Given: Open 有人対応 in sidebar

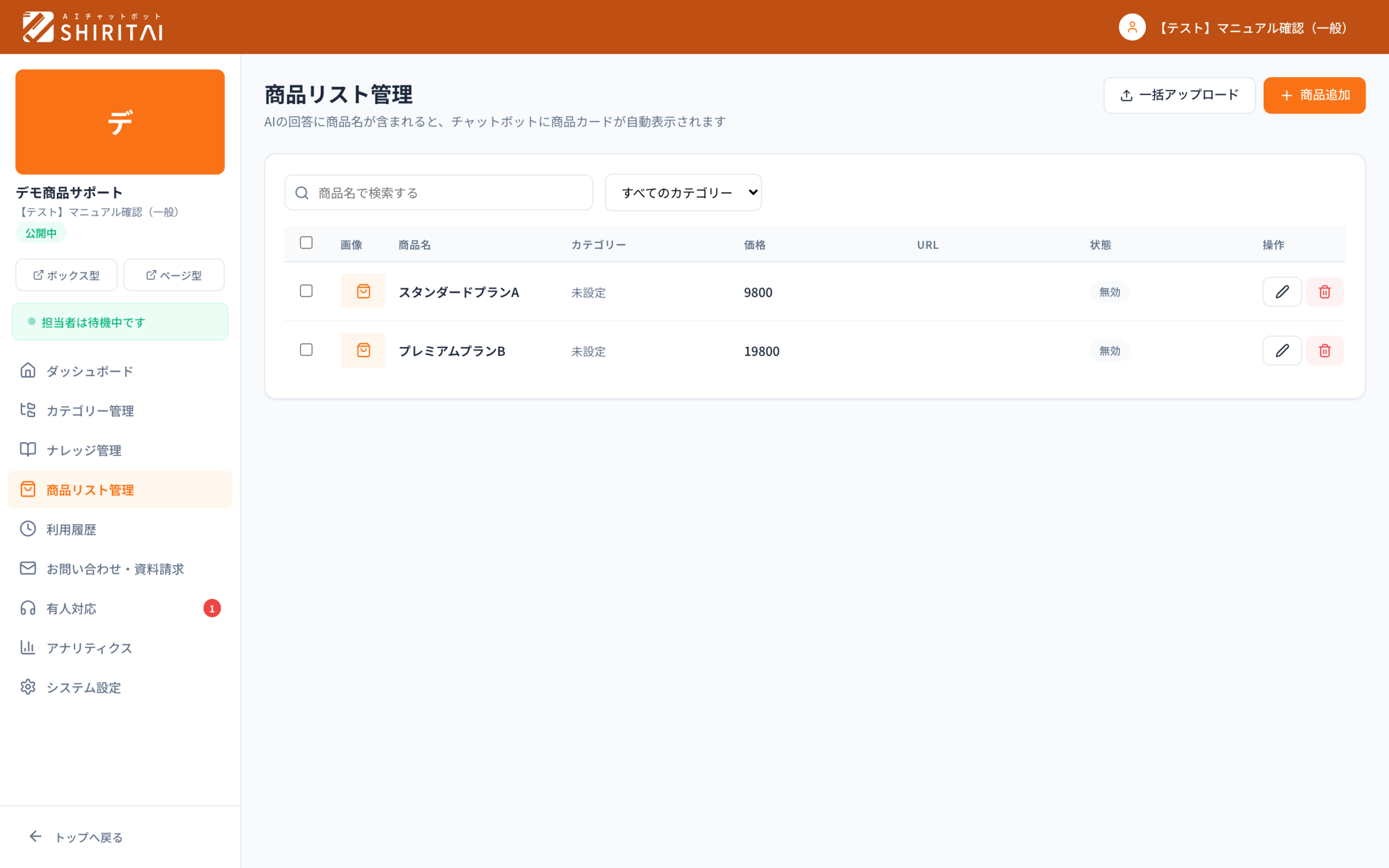Looking at the screenshot, I should coord(120,609).
